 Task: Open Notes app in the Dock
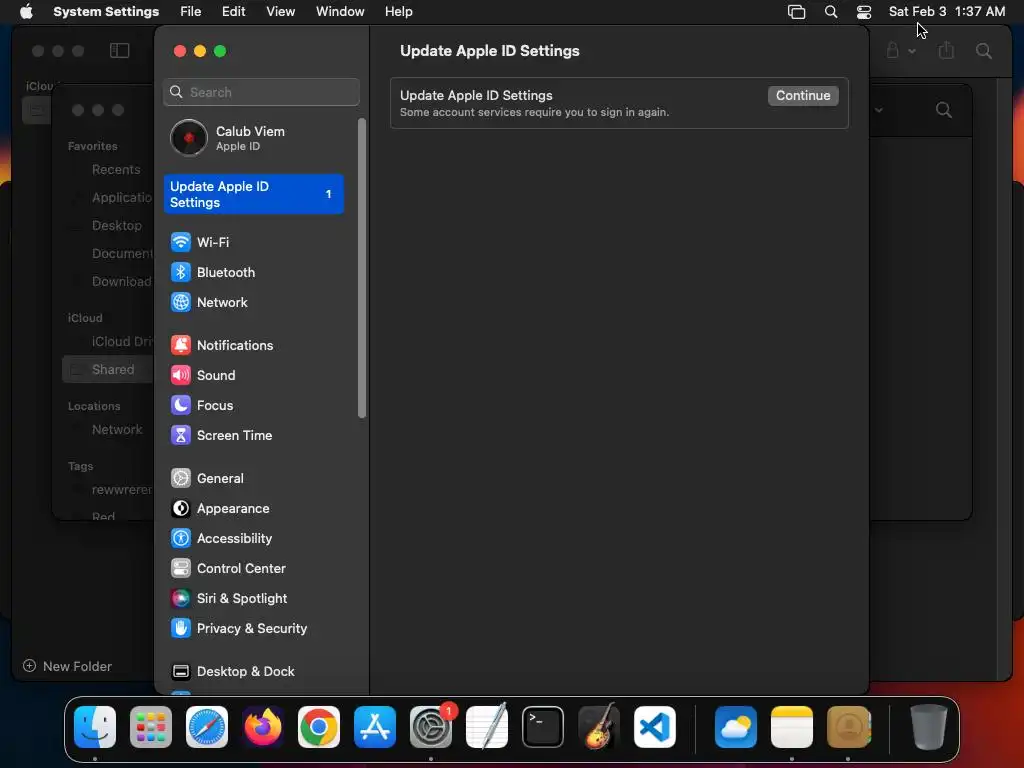(792, 727)
